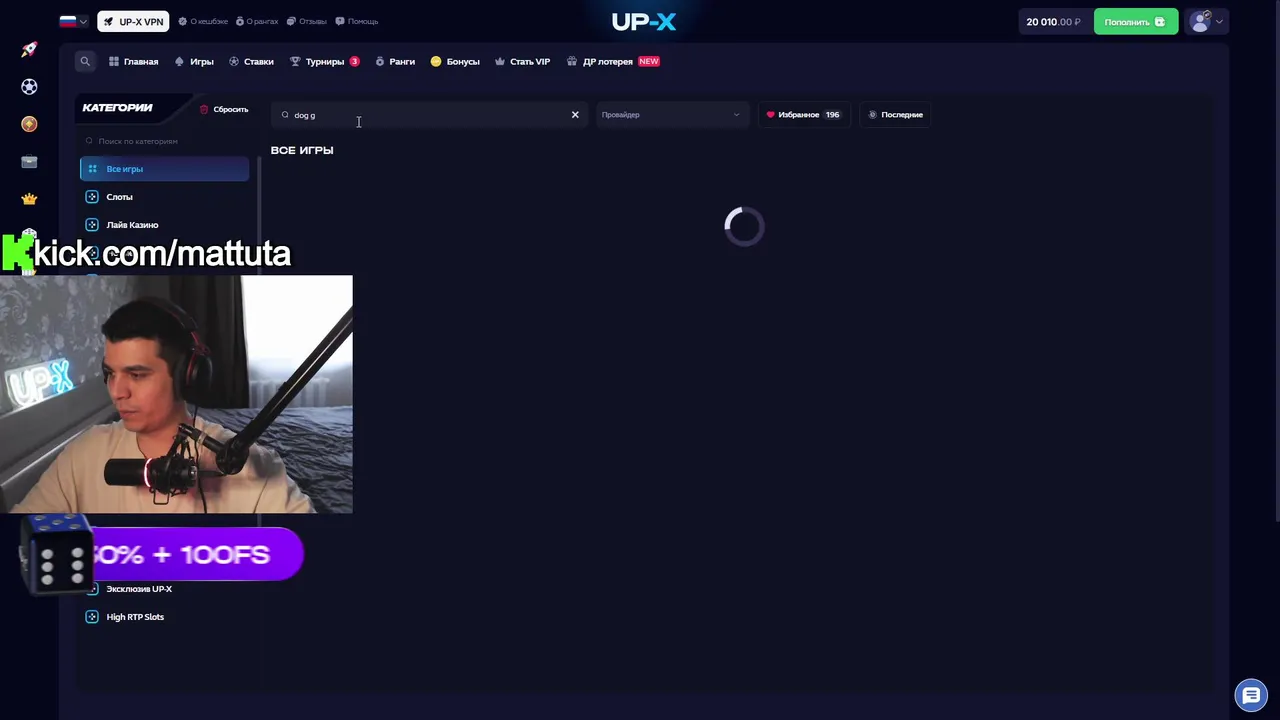Click the green 'Пополнить' deposit button
The width and height of the screenshot is (1280, 720).
tap(1135, 21)
